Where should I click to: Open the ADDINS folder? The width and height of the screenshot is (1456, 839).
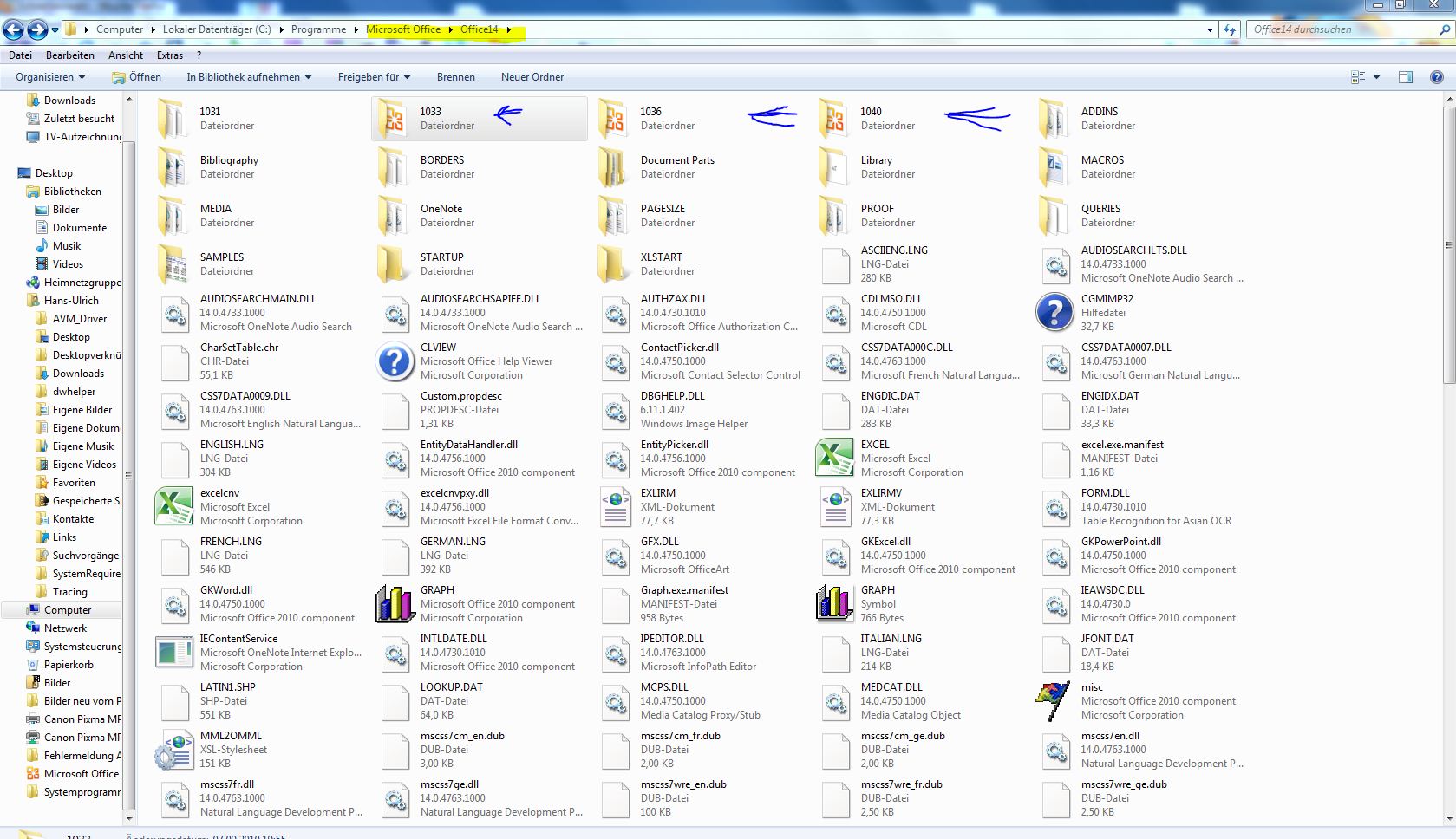(x=1054, y=118)
